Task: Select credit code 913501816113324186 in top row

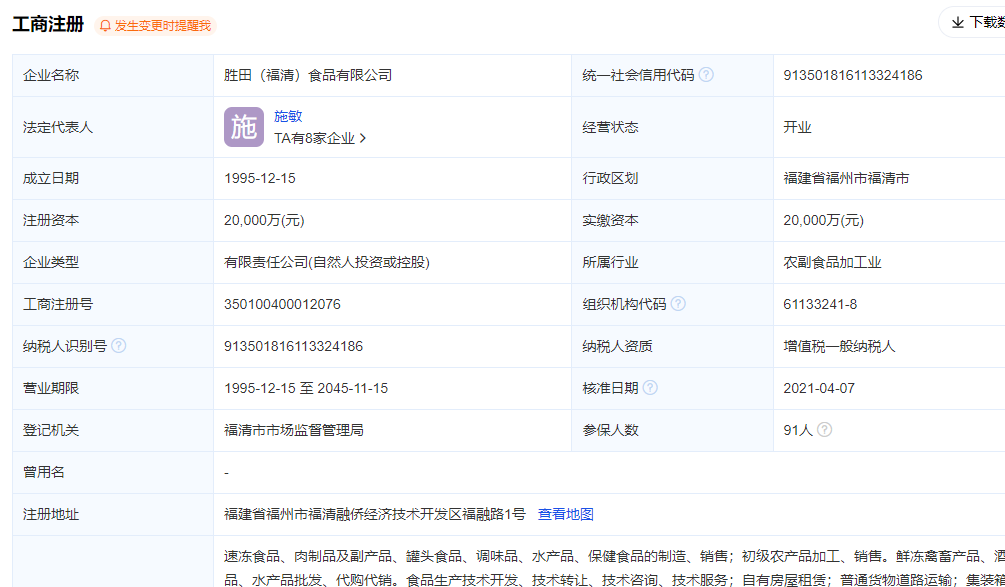Action: [x=852, y=76]
